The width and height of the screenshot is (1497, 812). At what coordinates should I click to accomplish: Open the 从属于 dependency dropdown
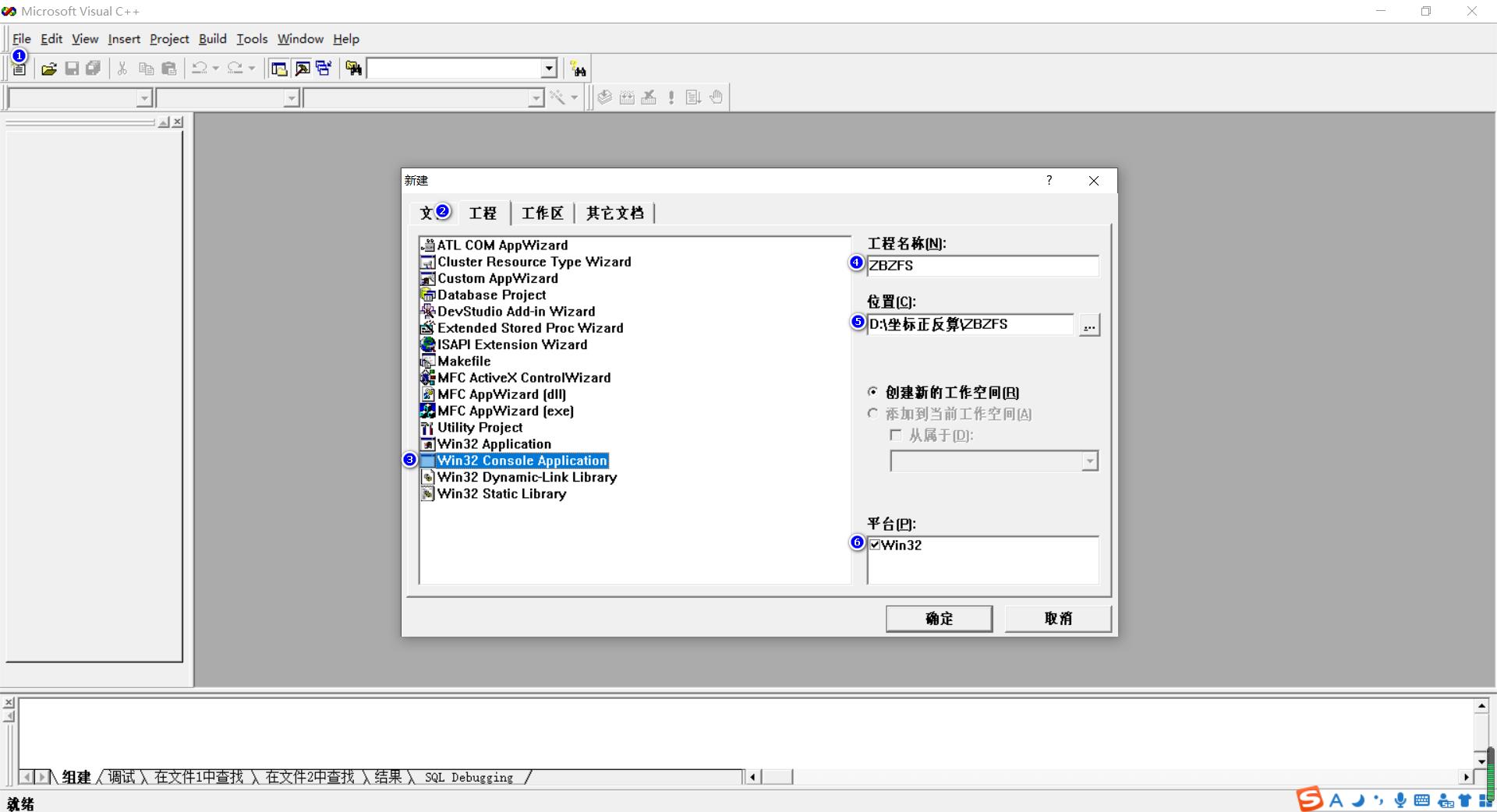pos(1089,461)
